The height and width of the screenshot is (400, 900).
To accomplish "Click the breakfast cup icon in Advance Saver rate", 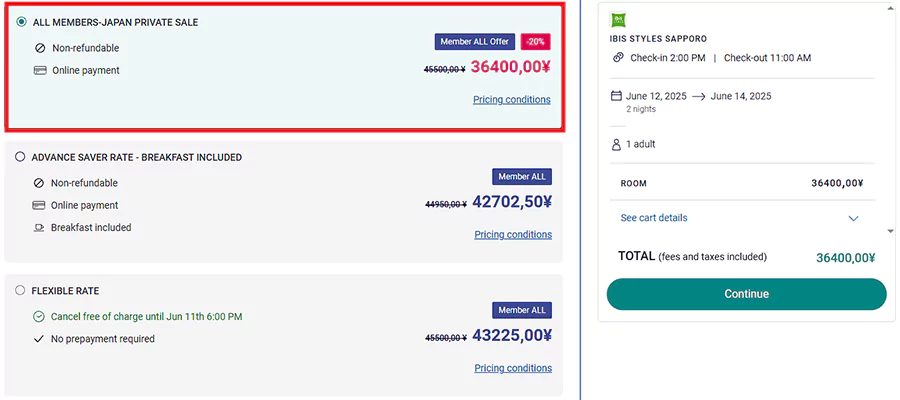I will (x=39, y=228).
